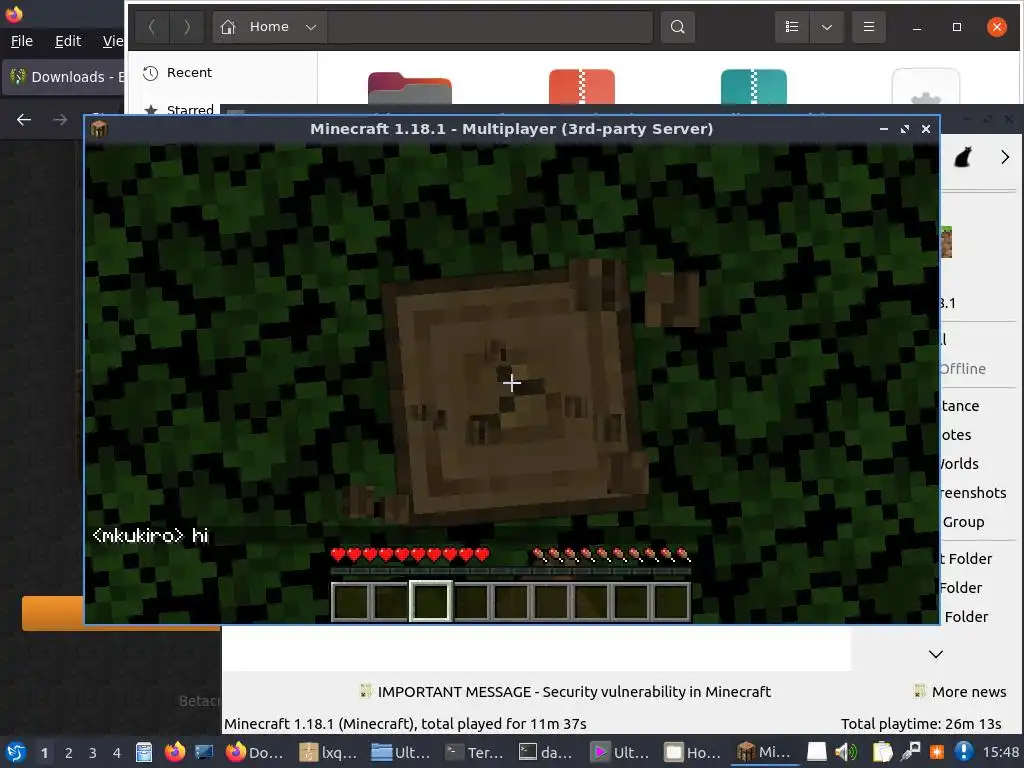Click the Group entry in launcher sidebar
1024x768 pixels.
(963, 522)
